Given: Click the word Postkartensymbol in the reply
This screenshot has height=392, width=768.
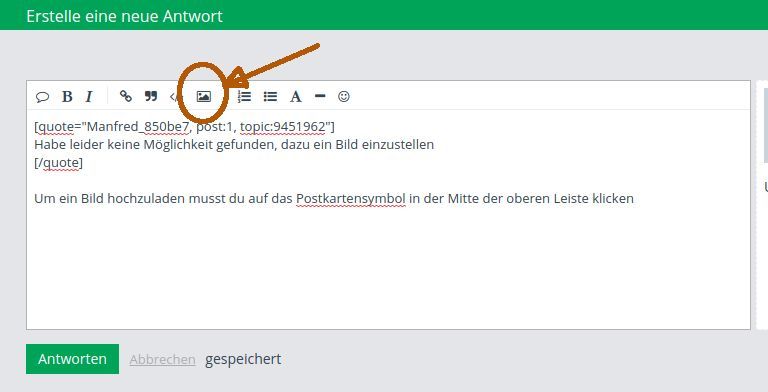Looking at the screenshot, I should [x=351, y=199].
